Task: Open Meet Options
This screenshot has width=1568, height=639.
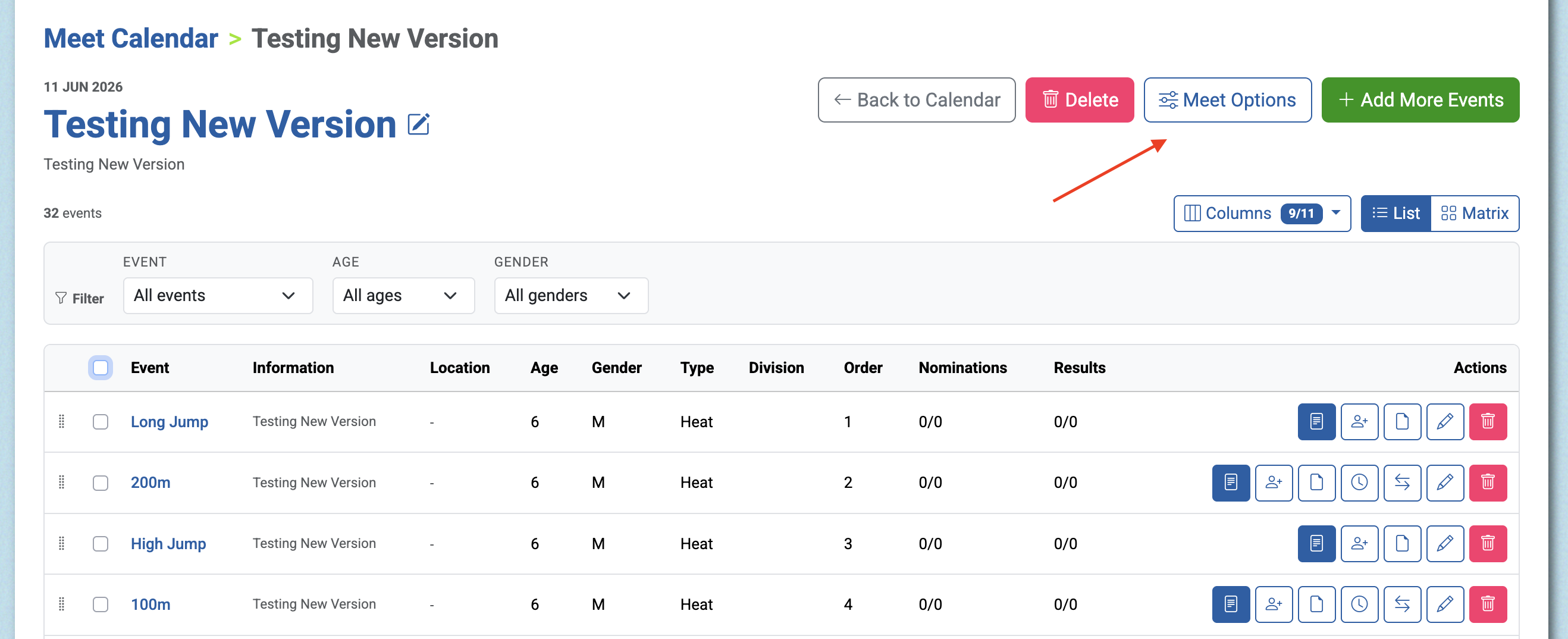Action: (1227, 100)
